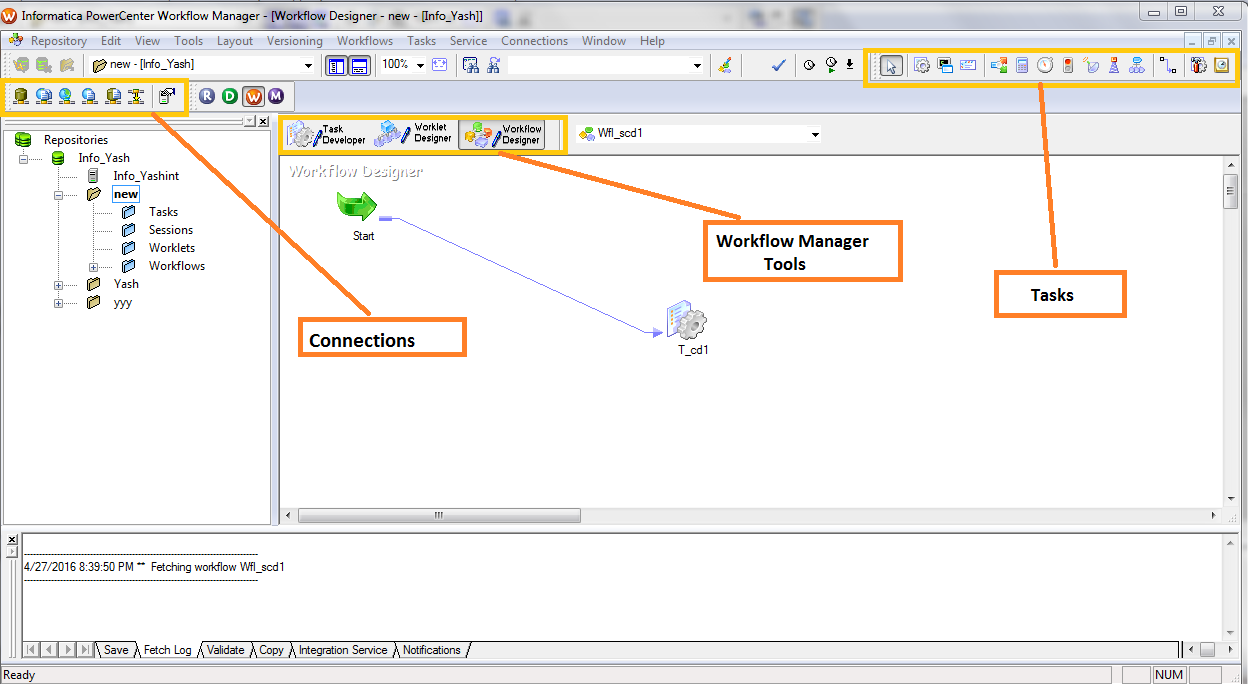1248x684 pixels.
Task: Expand the yyy folder node
Action: [x=58, y=302]
